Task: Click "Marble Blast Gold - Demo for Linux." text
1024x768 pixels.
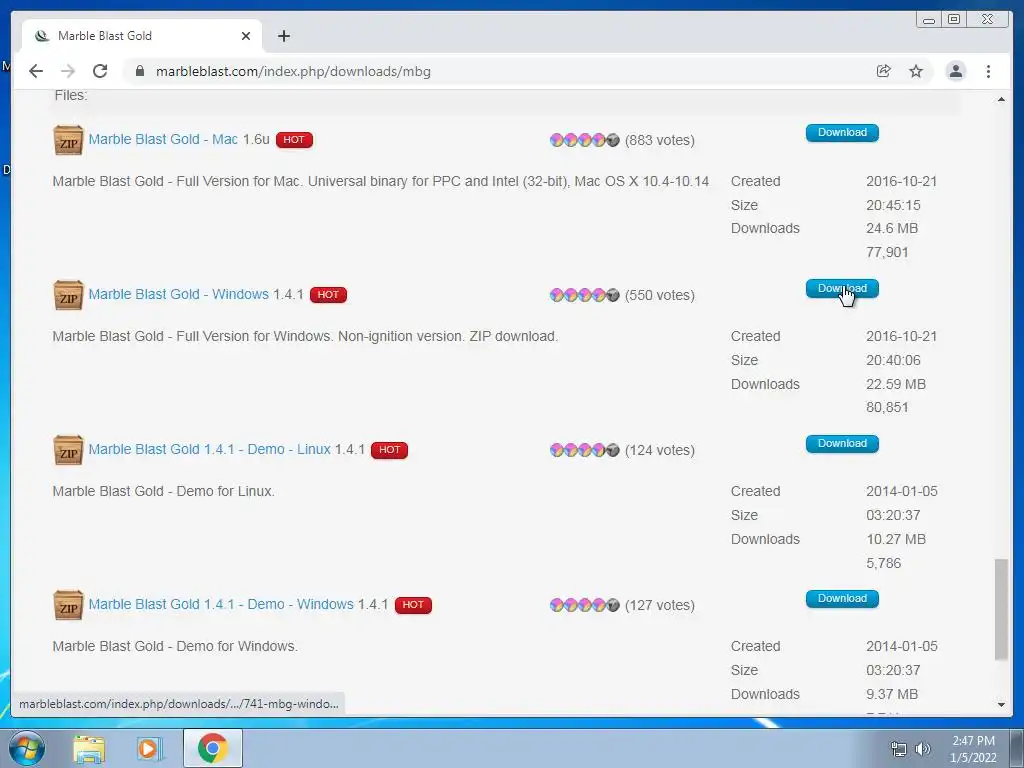Action: 163,491
